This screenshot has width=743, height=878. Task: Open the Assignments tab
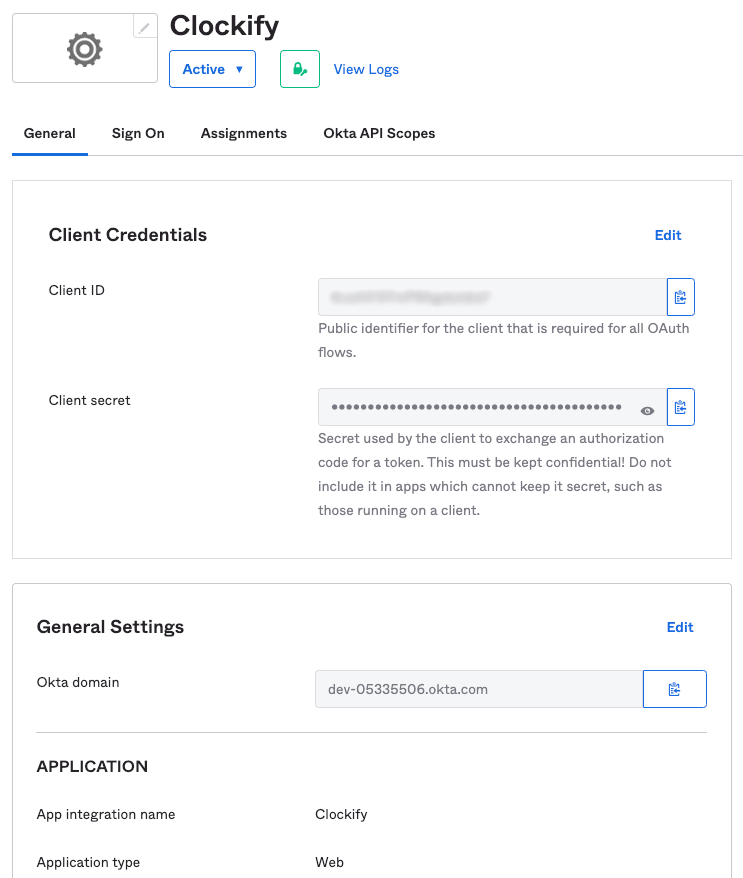[x=244, y=133]
